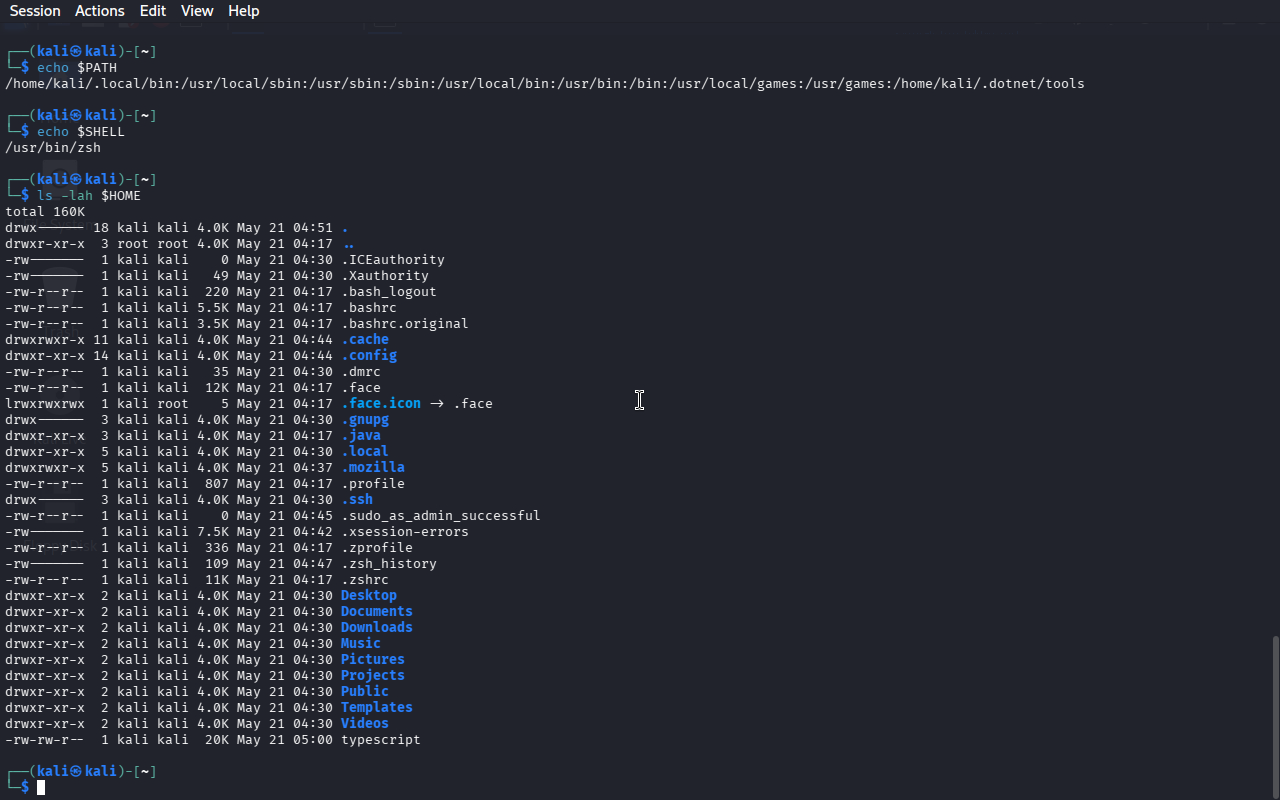Open the Help menu
Image resolution: width=1280 pixels, height=800 pixels.
(244, 11)
